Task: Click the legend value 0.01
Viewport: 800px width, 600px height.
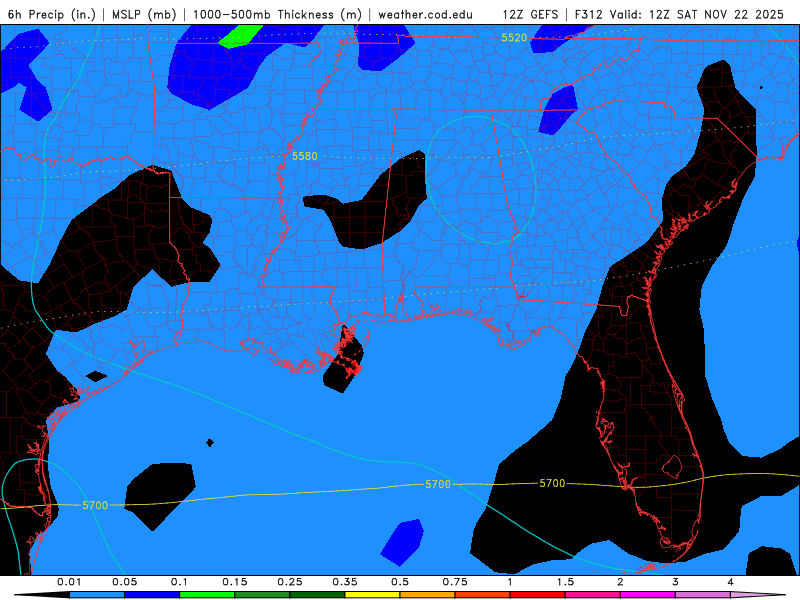Action: (69, 582)
